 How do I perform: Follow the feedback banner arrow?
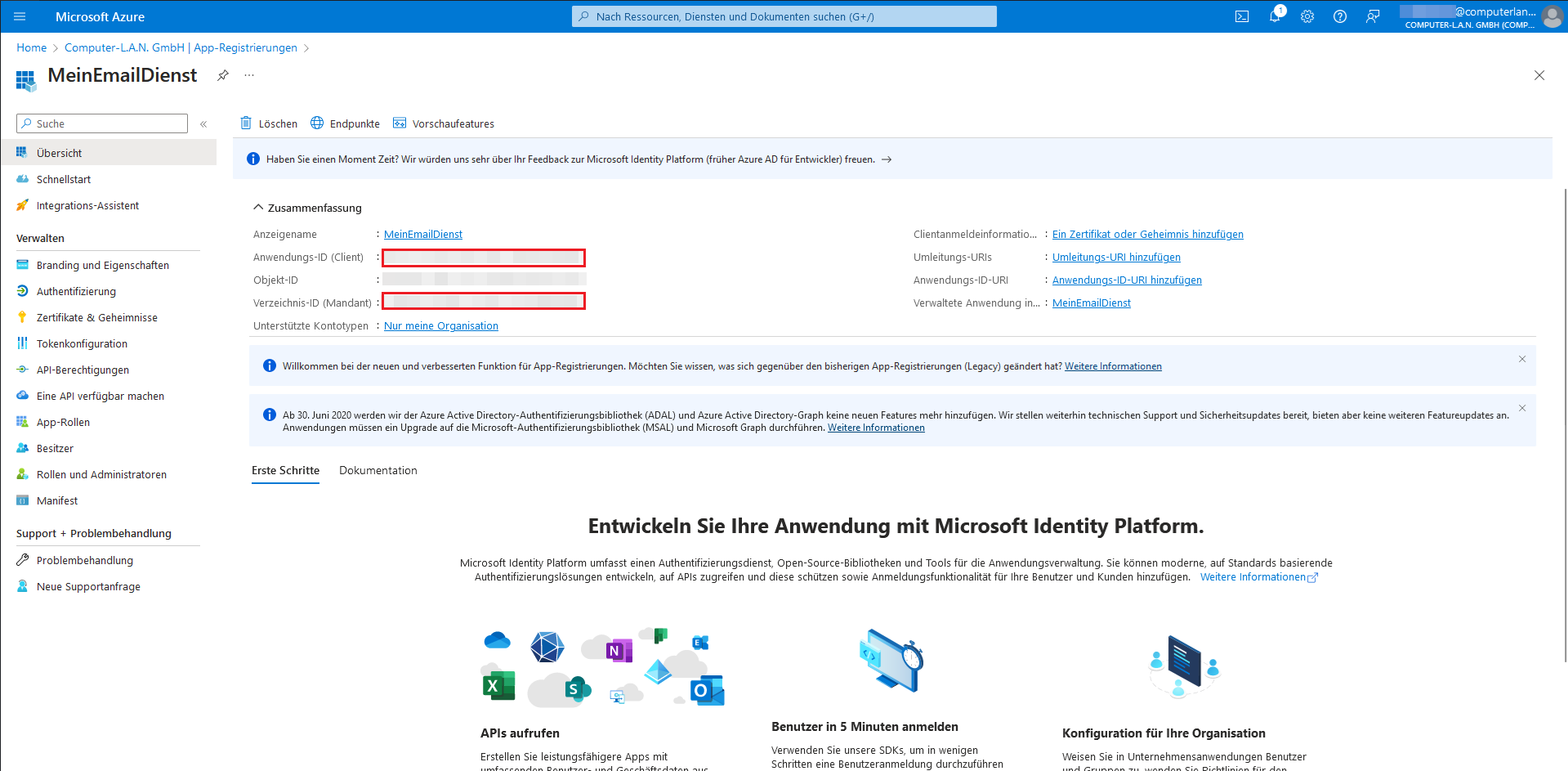pos(887,159)
